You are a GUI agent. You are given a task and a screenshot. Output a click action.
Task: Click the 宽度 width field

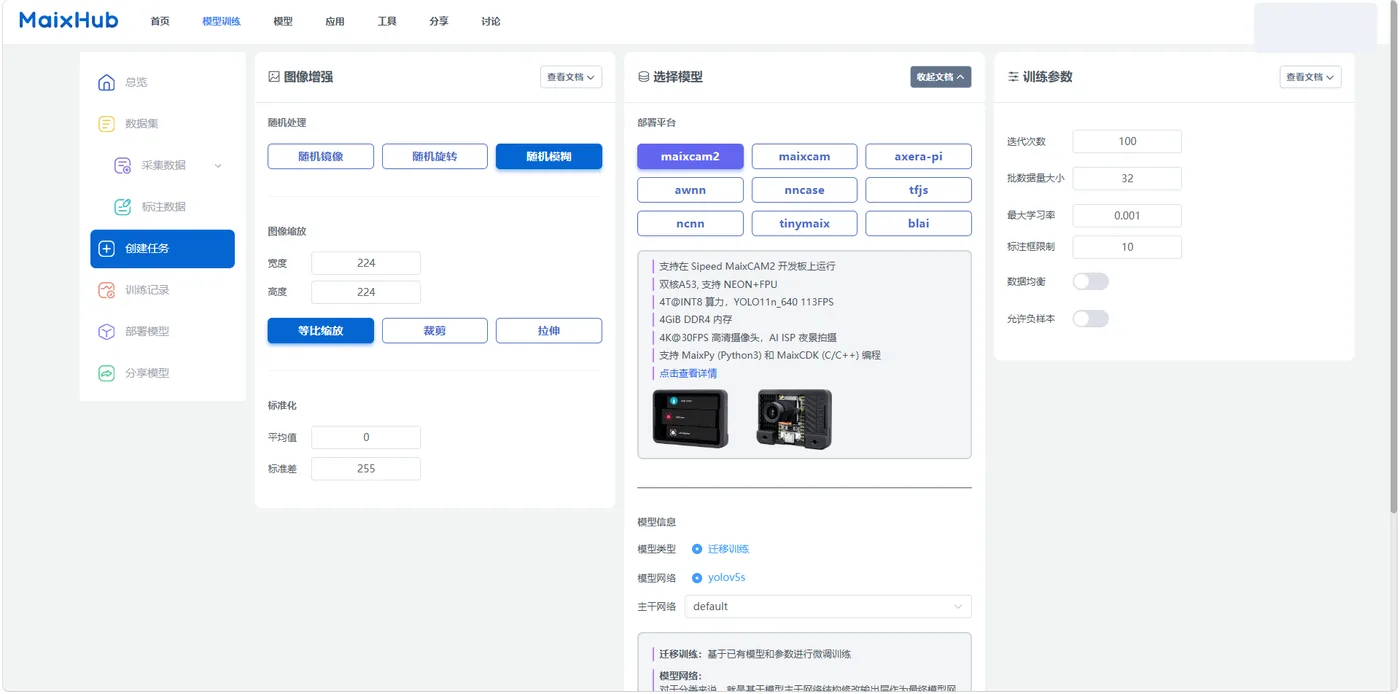tap(366, 263)
